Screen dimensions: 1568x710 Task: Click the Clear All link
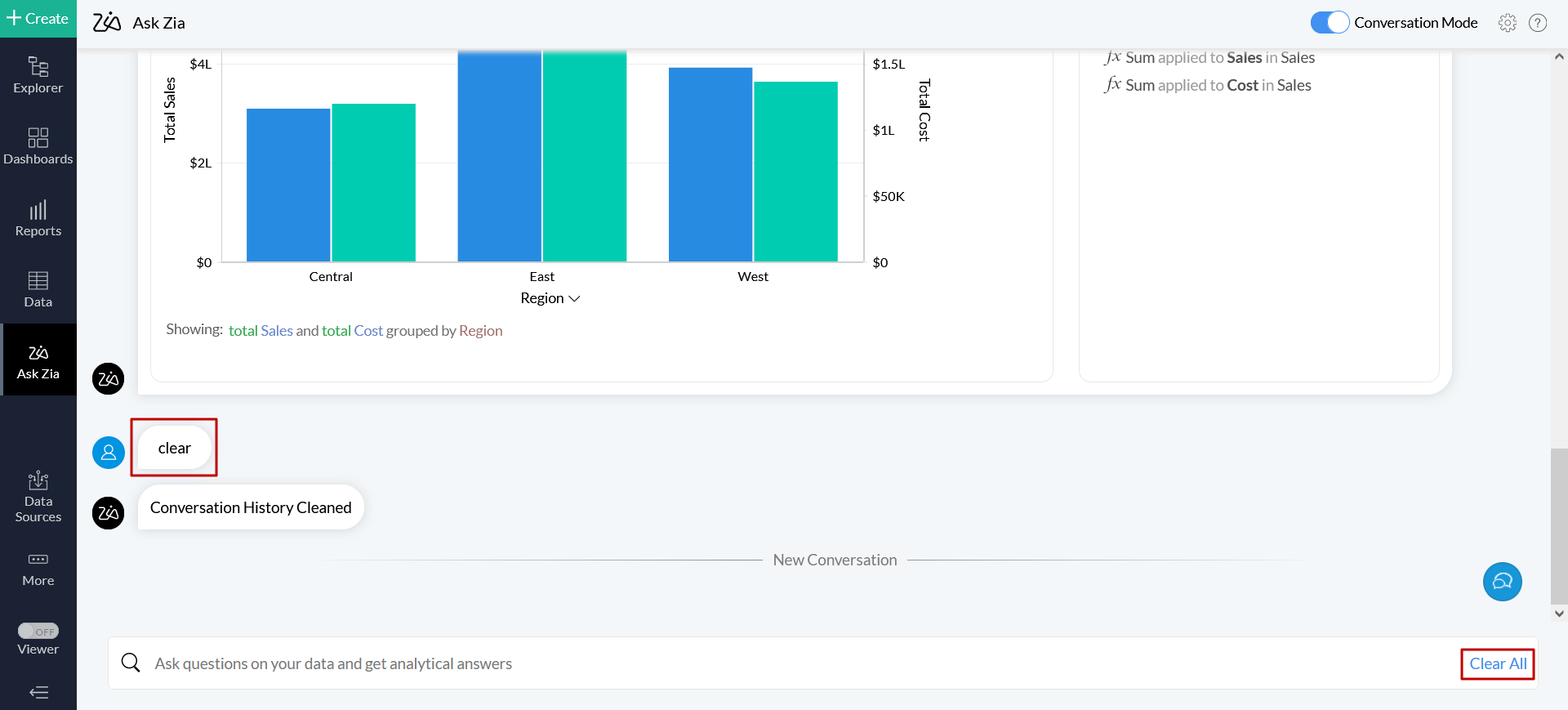(1498, 663)
